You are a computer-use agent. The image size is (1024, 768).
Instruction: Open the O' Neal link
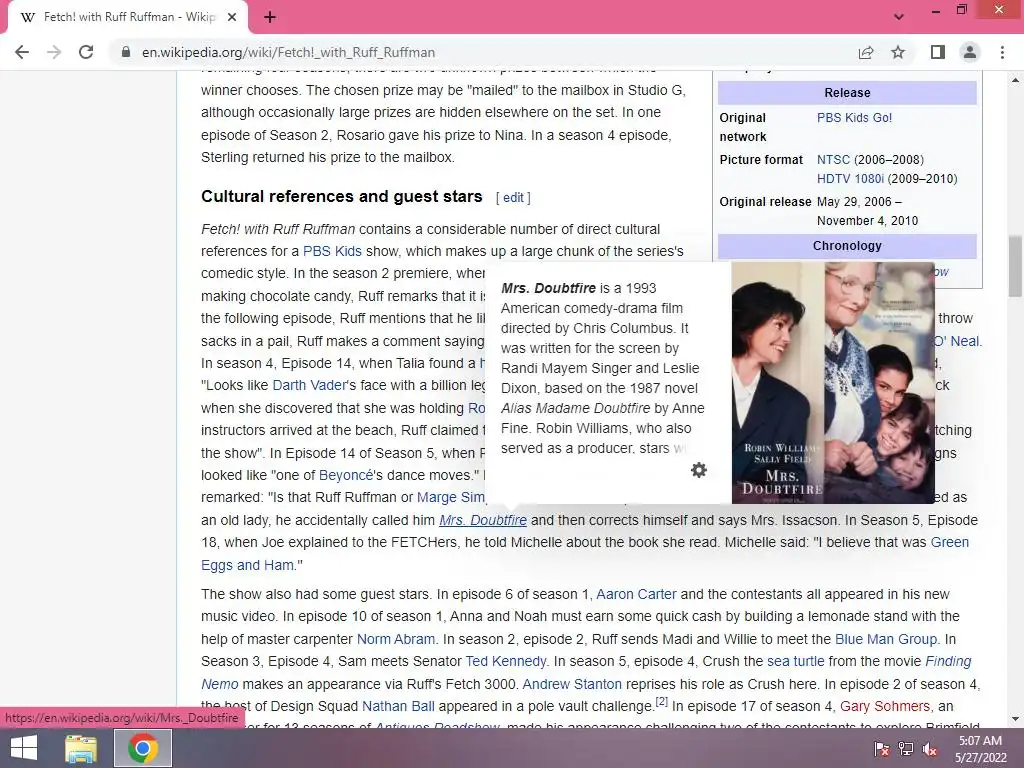[957, 341]
